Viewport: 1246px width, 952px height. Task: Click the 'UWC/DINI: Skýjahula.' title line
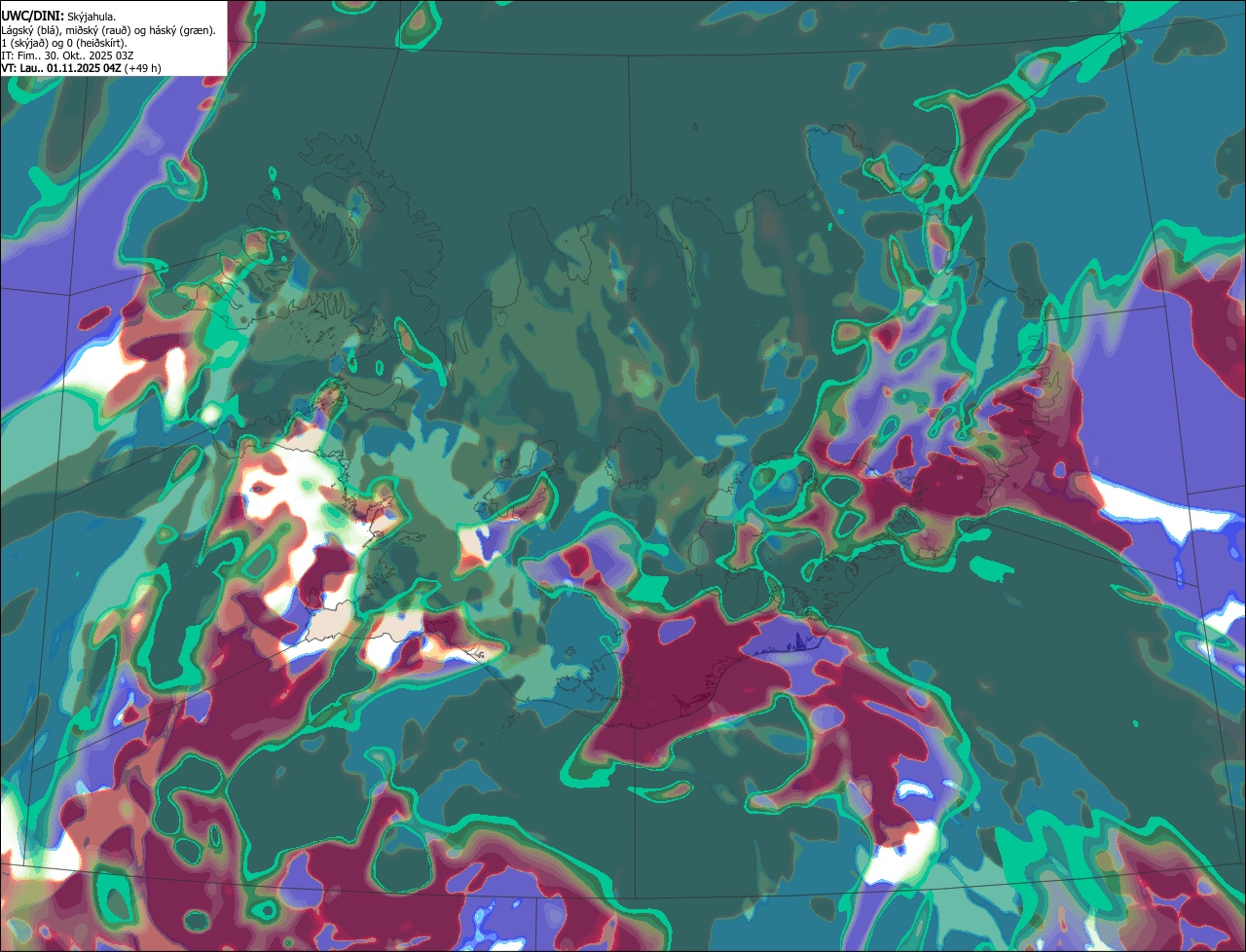59,17
